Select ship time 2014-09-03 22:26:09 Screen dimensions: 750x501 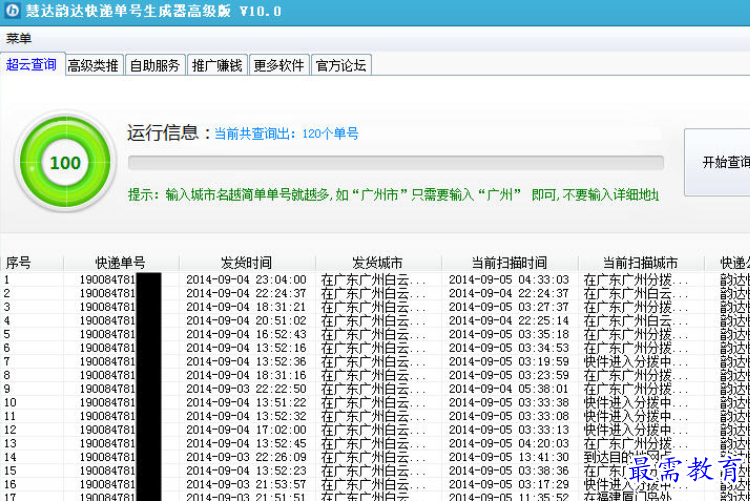[x=246, y=457]
